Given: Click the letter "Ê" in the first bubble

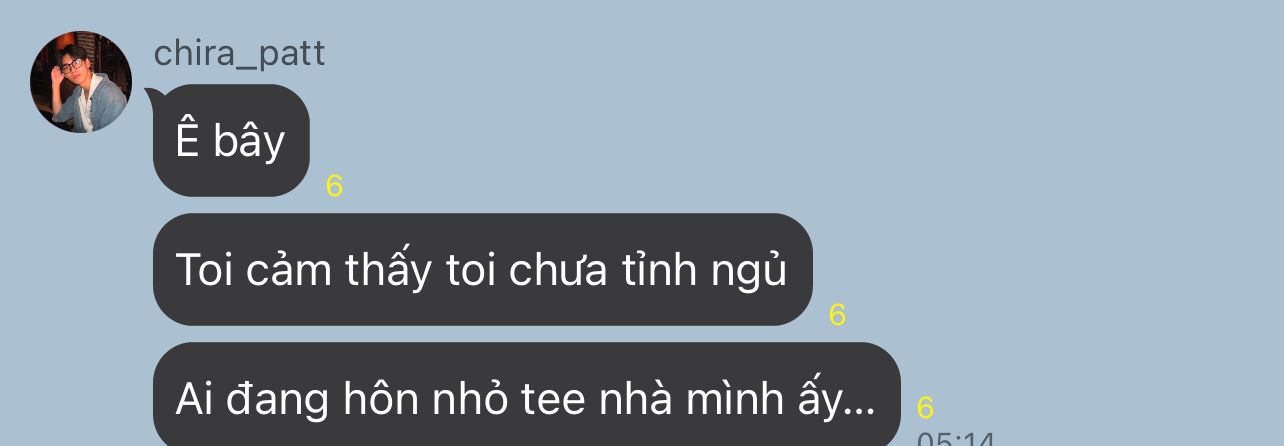Looking at the screenshot, I should (x=188, y=141).
